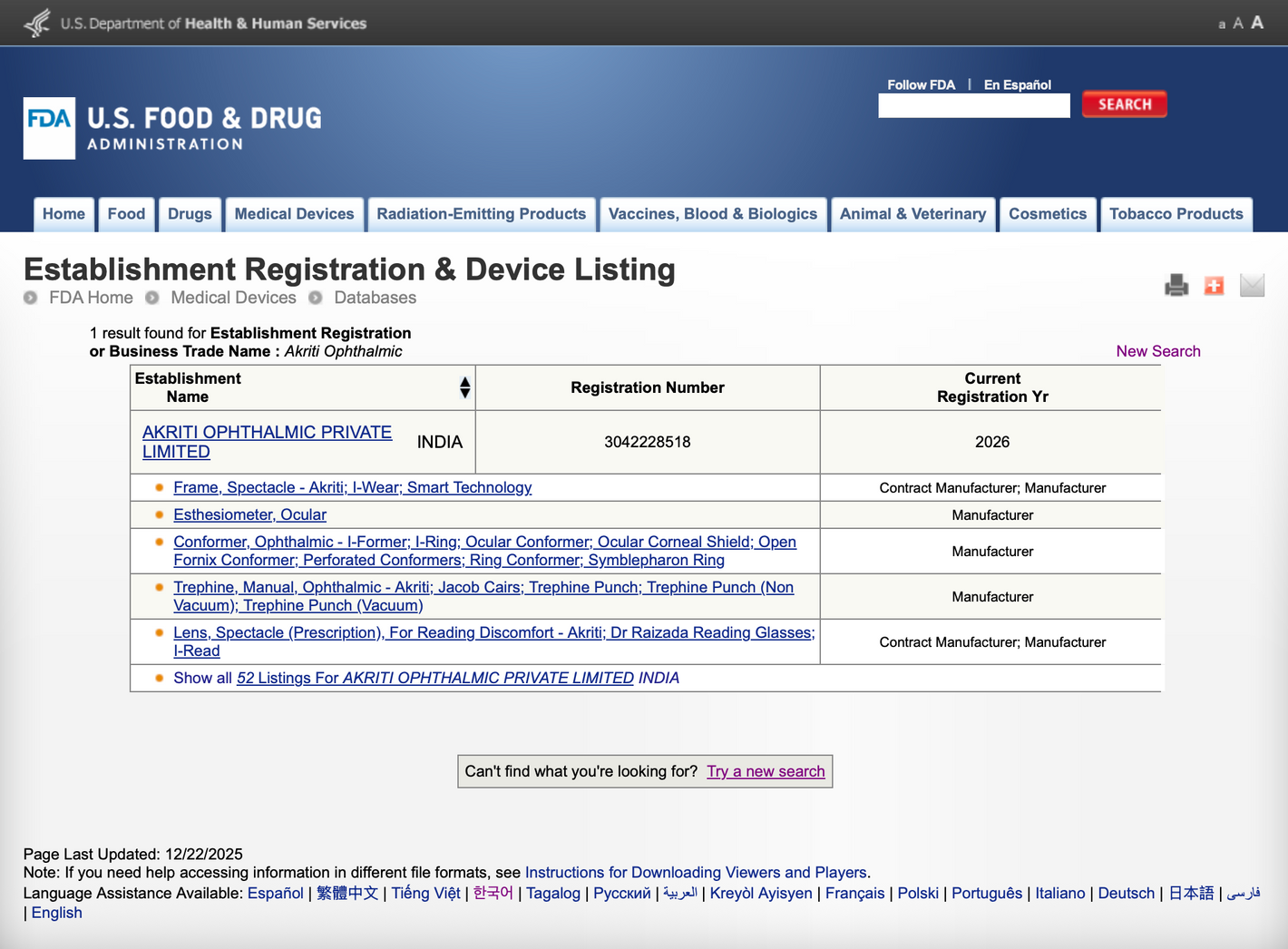Sort by Establishment Name arrows
Viewport: 1288px width, 949px height.
coord(464,387)
